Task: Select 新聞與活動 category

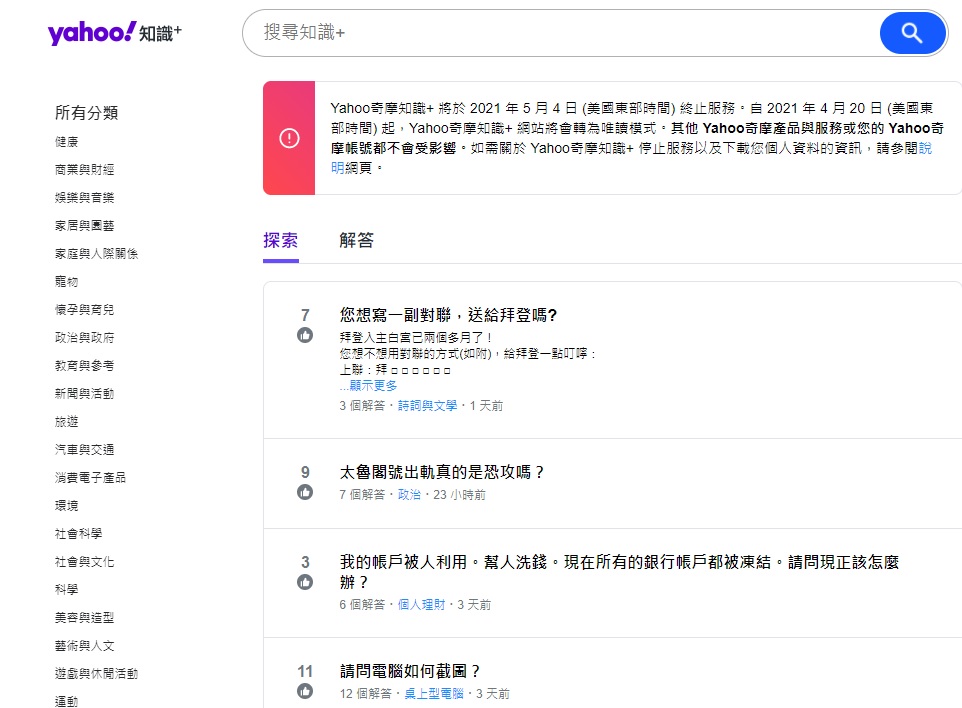Action: pyautogui.click(x=84, y=393)
